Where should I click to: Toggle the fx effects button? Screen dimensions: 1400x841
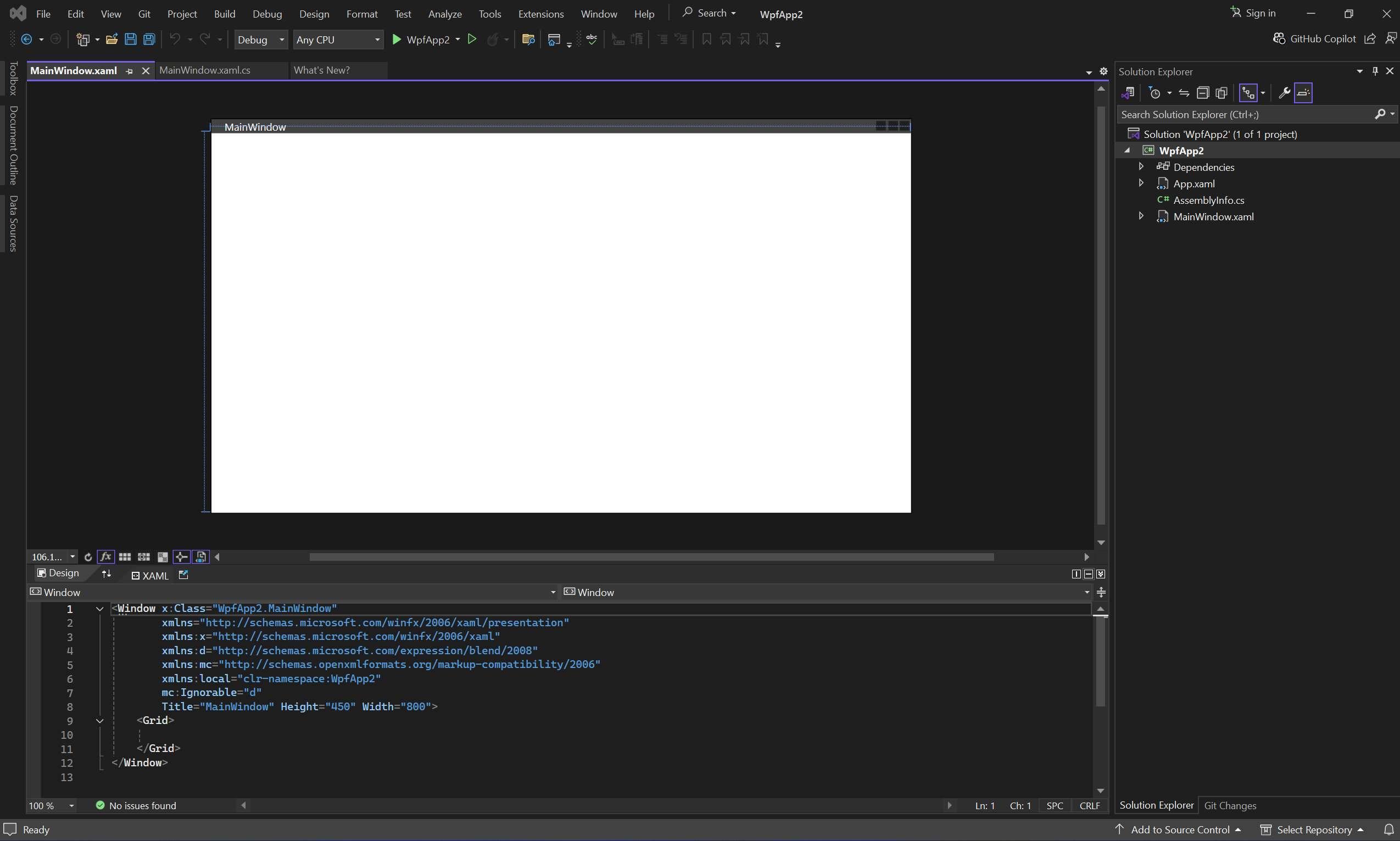coord(106,557)
